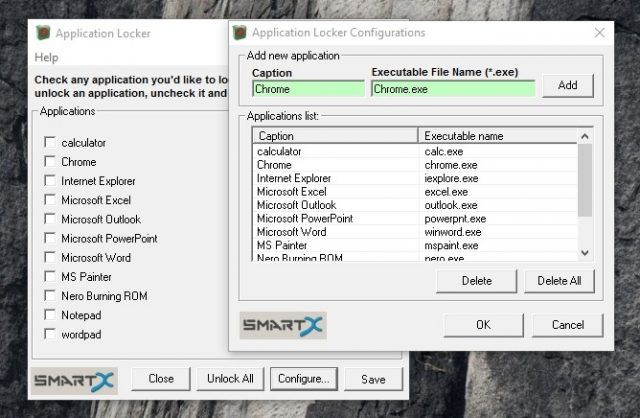Click the Close button in Application Locker

(x=161, y=379)
